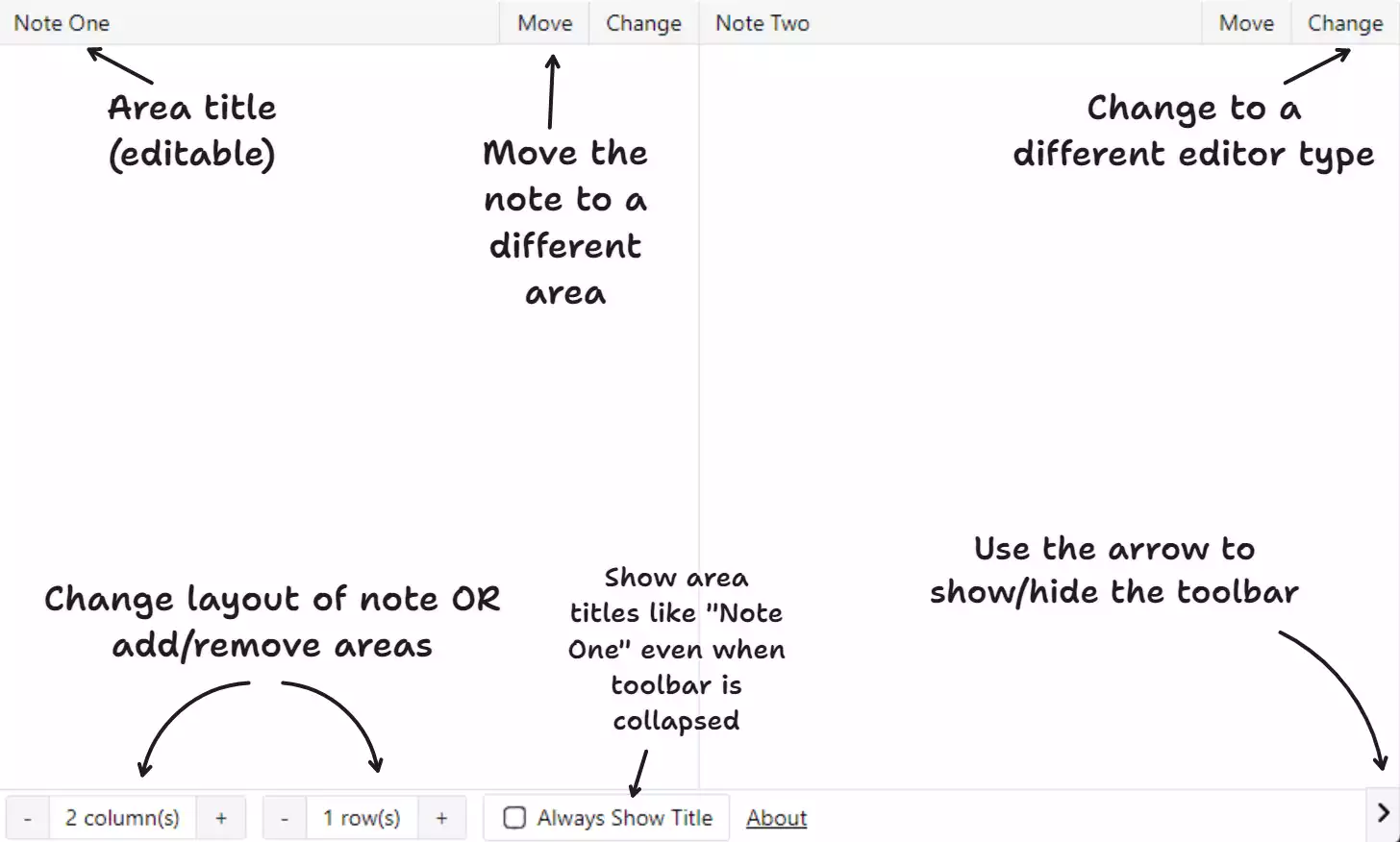Click the Always Show Title label text
This screenshot has width=1400, height=842.
(x=625, y=818)
